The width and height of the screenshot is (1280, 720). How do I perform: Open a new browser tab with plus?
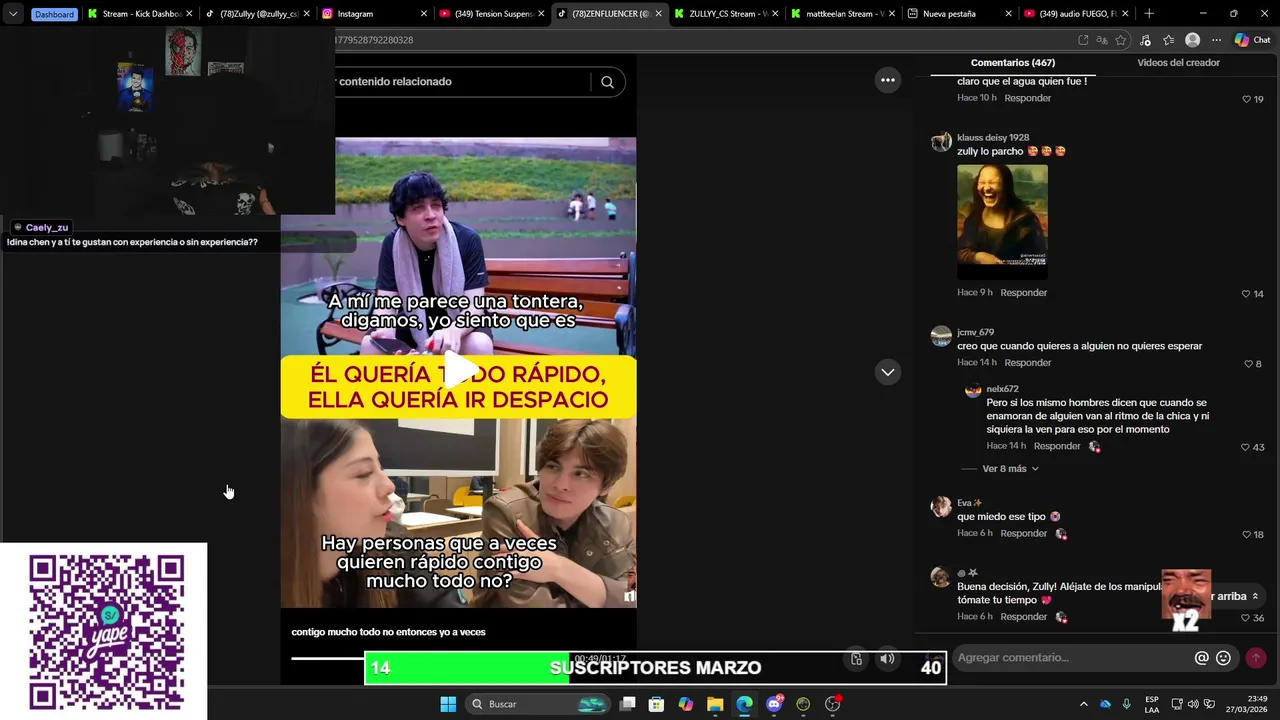[1148, 14]
